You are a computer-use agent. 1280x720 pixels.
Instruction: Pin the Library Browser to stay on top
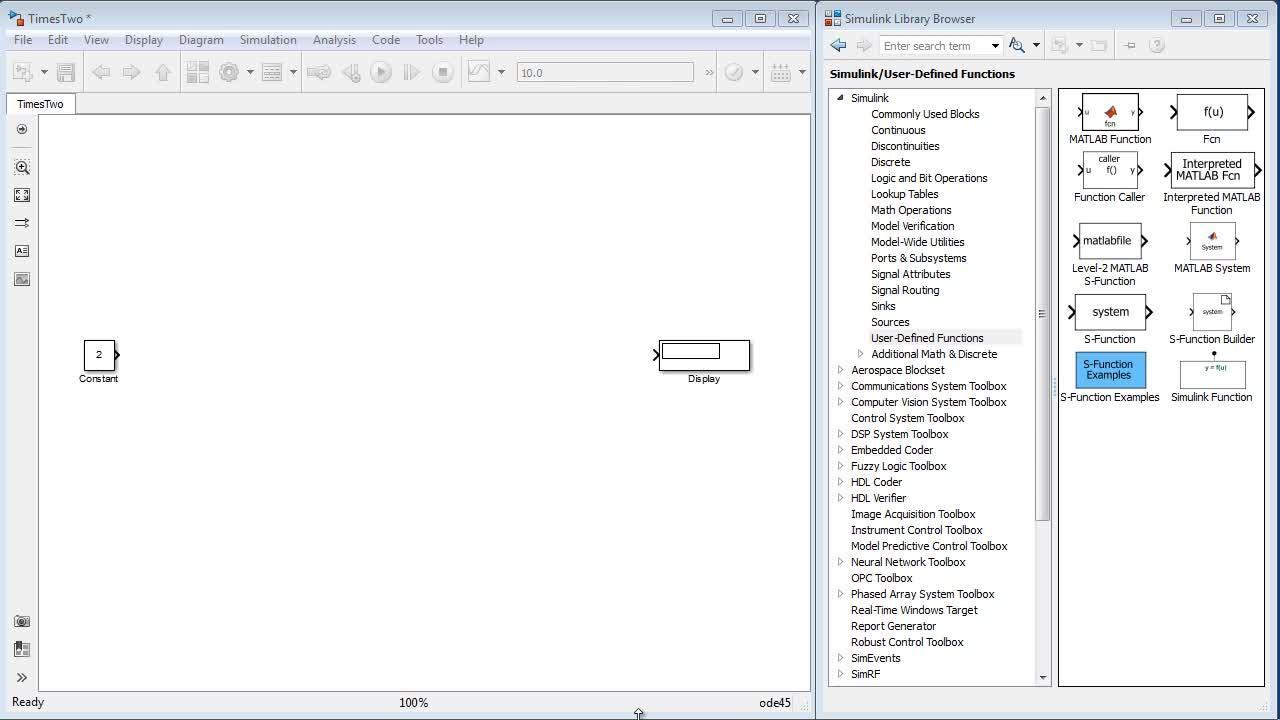coord(1130,45)
